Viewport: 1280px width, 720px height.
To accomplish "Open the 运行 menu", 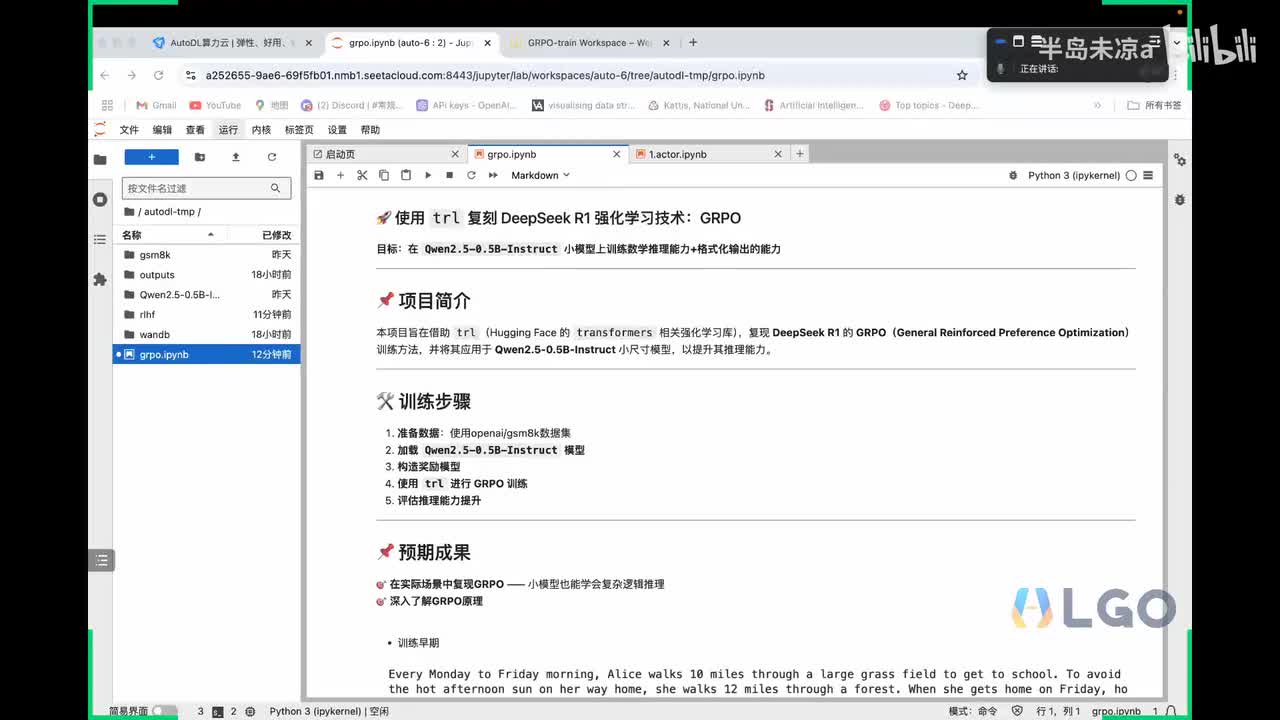I will coord(228,130).
